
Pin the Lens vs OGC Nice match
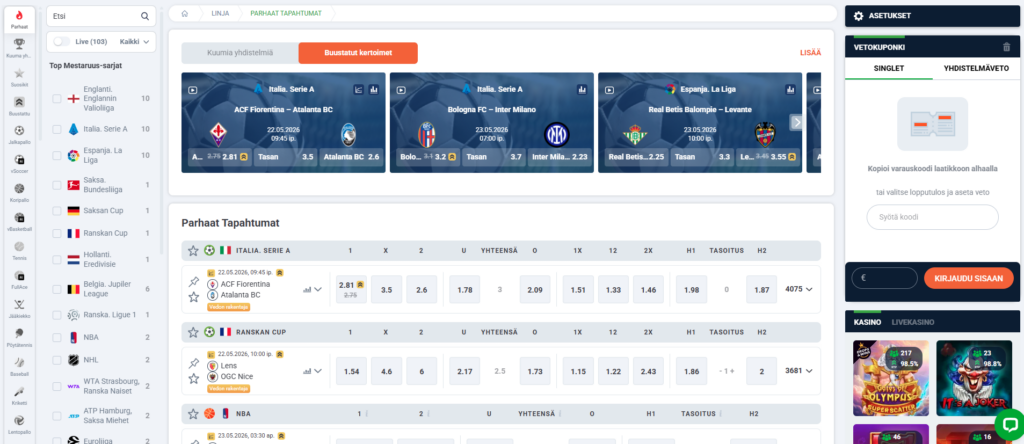point(193,364)
